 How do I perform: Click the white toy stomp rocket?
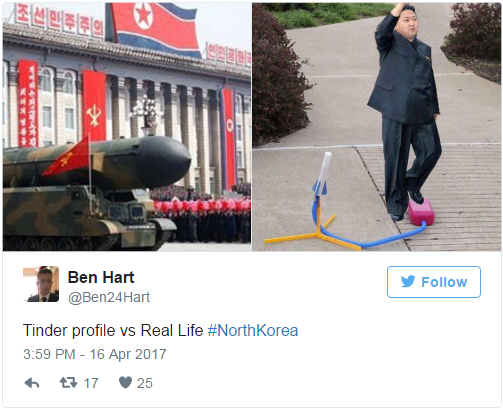[x=323, y=173]
